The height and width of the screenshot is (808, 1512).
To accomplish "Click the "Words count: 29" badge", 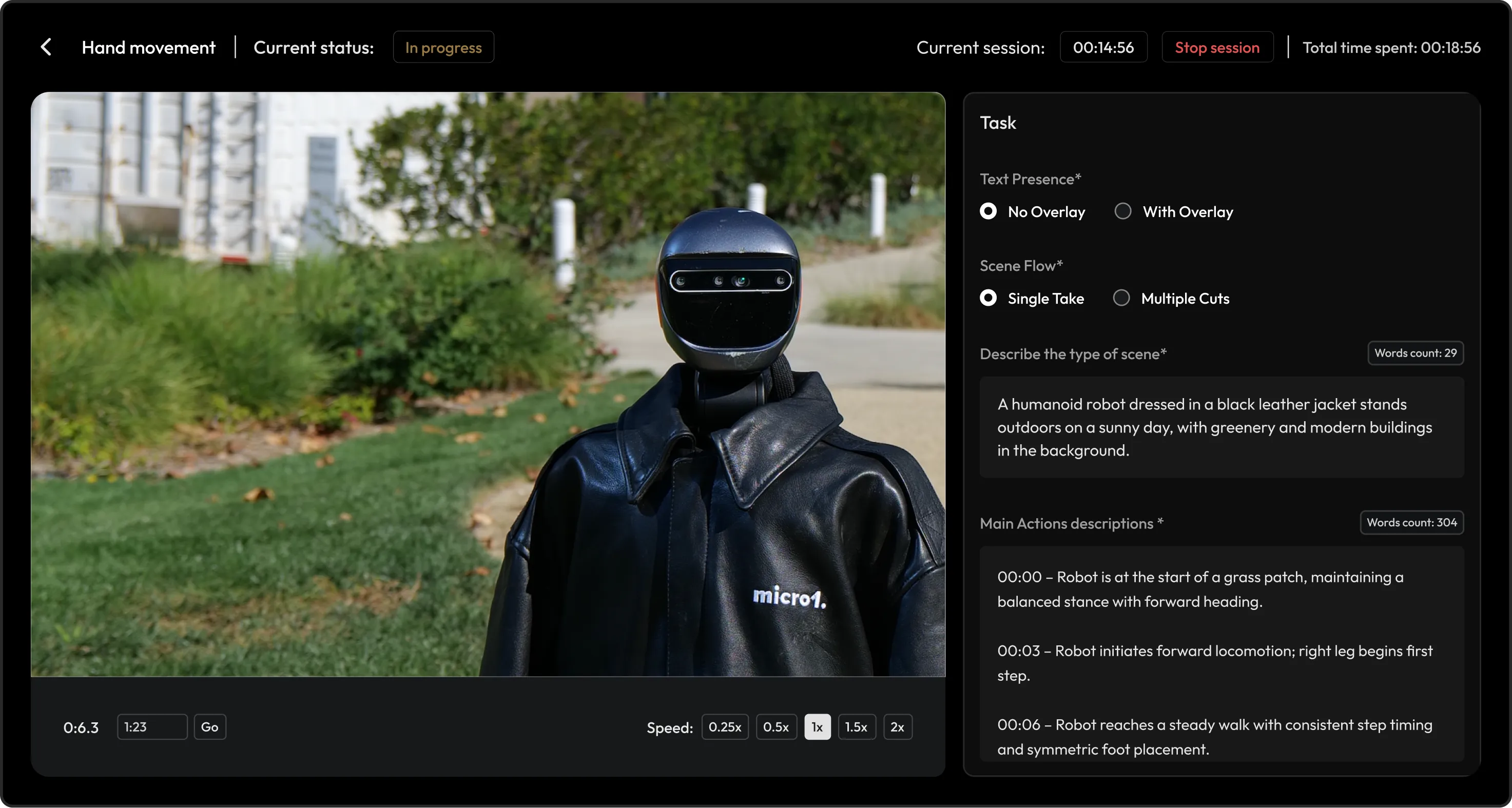I will [1415, 352].
